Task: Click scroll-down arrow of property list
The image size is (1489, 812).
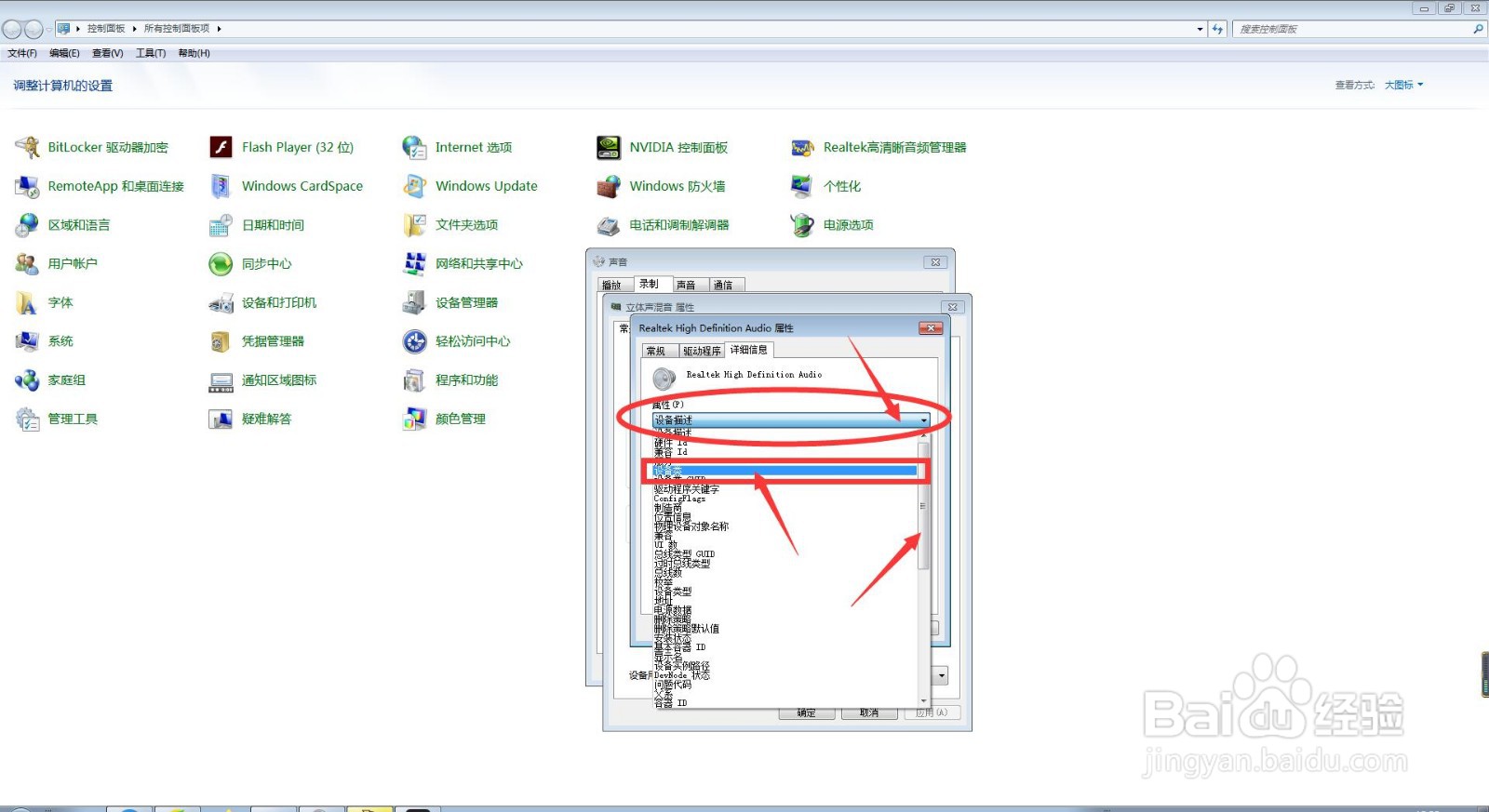Action: (924, 701)
